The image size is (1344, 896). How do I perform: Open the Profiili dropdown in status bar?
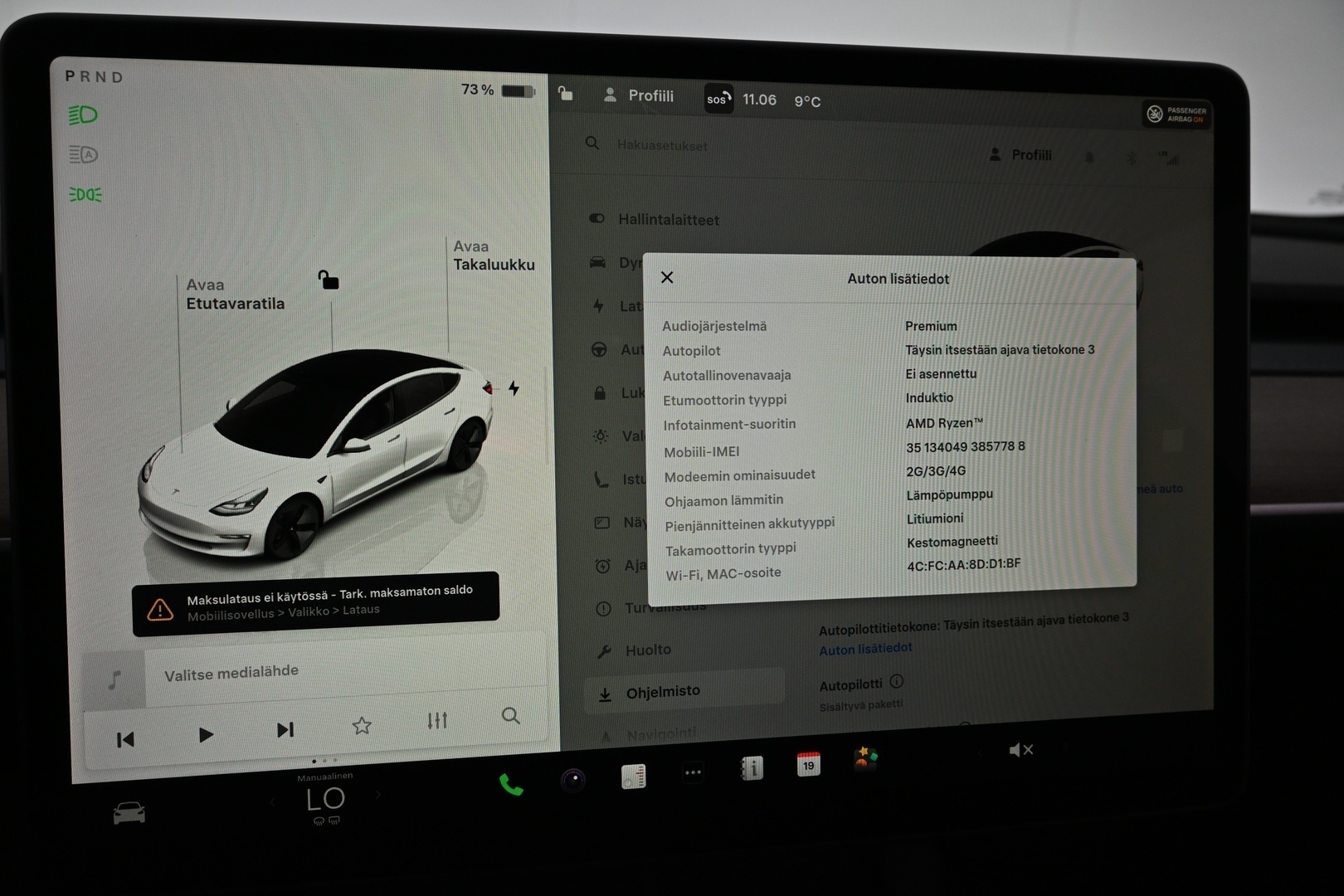tap(639, 95)
